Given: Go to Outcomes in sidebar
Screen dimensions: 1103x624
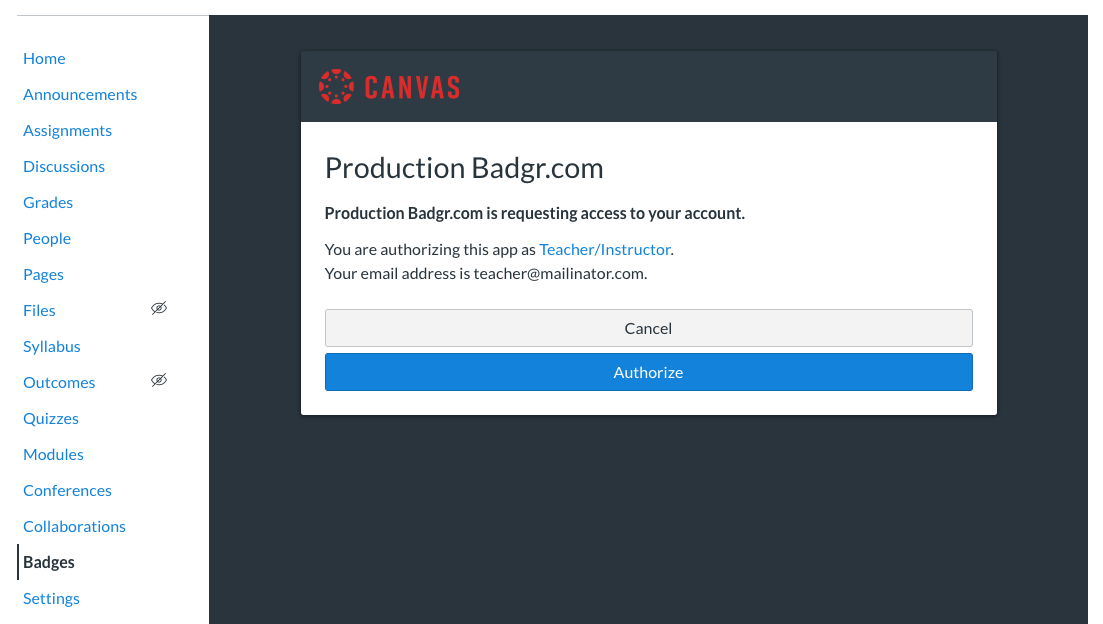Looking at the screenshot, I should tap(58, 382).
